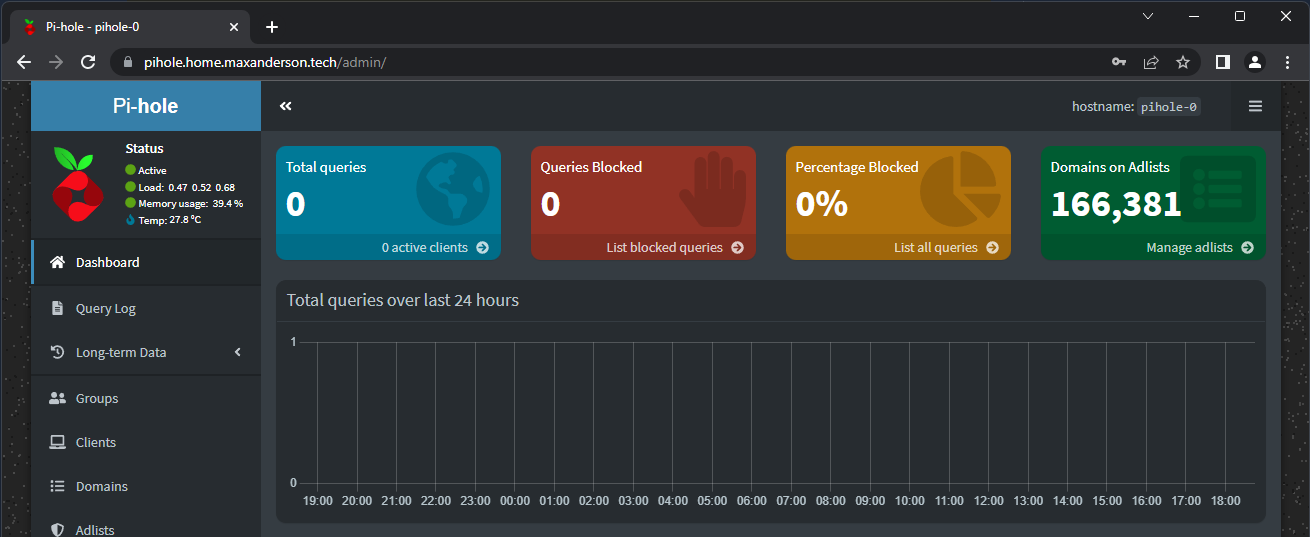Click the Query Log file icon
The height and width of the screenshot is (537, 1310).
pos(57,308)
